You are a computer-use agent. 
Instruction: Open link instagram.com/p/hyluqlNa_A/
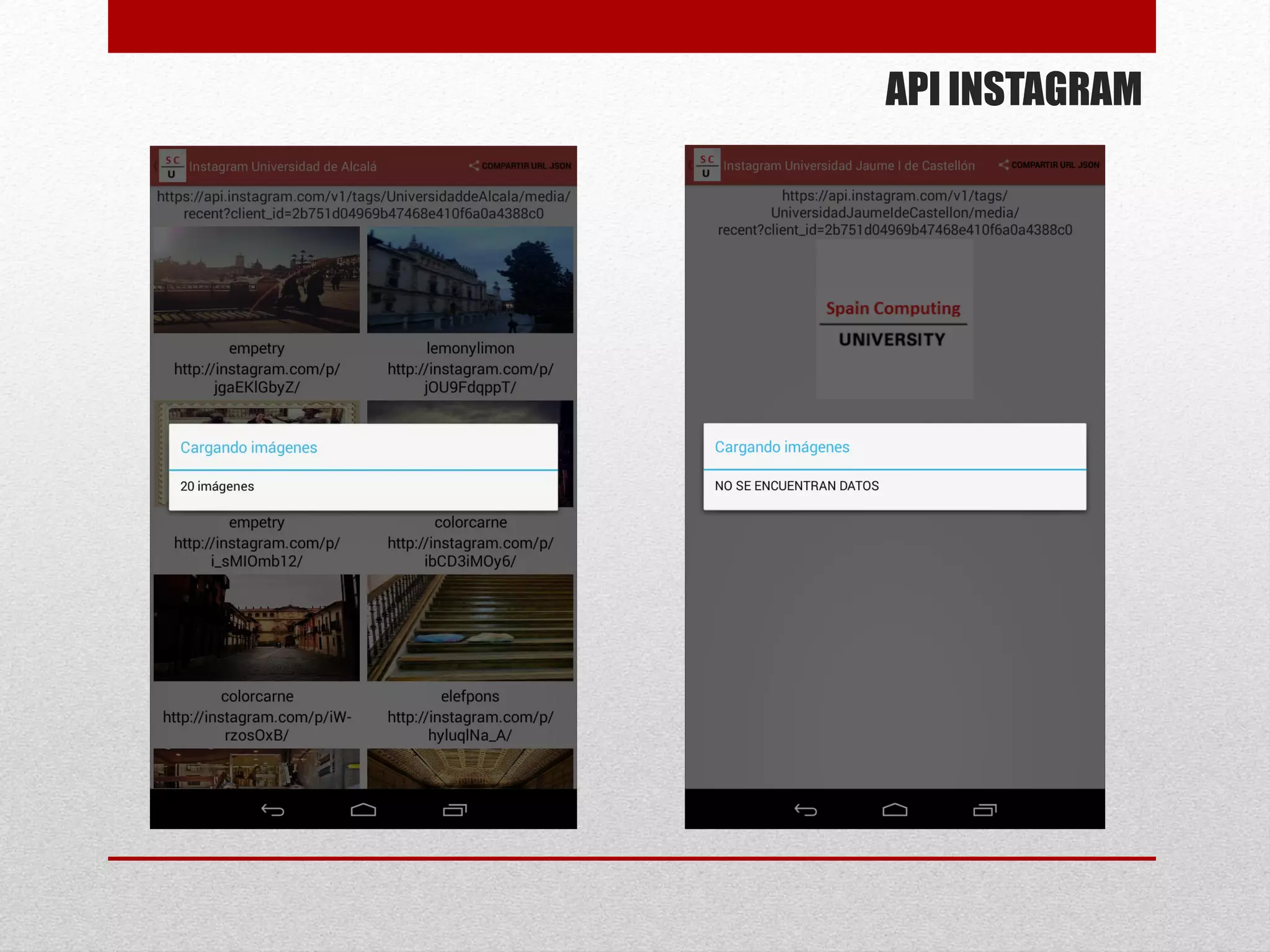[470, 726]
